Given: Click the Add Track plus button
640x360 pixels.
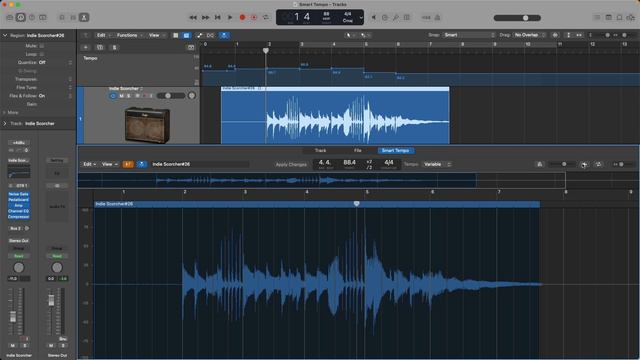Looking at the screenshot, I should pyautogui.click(x=86, y=47).
